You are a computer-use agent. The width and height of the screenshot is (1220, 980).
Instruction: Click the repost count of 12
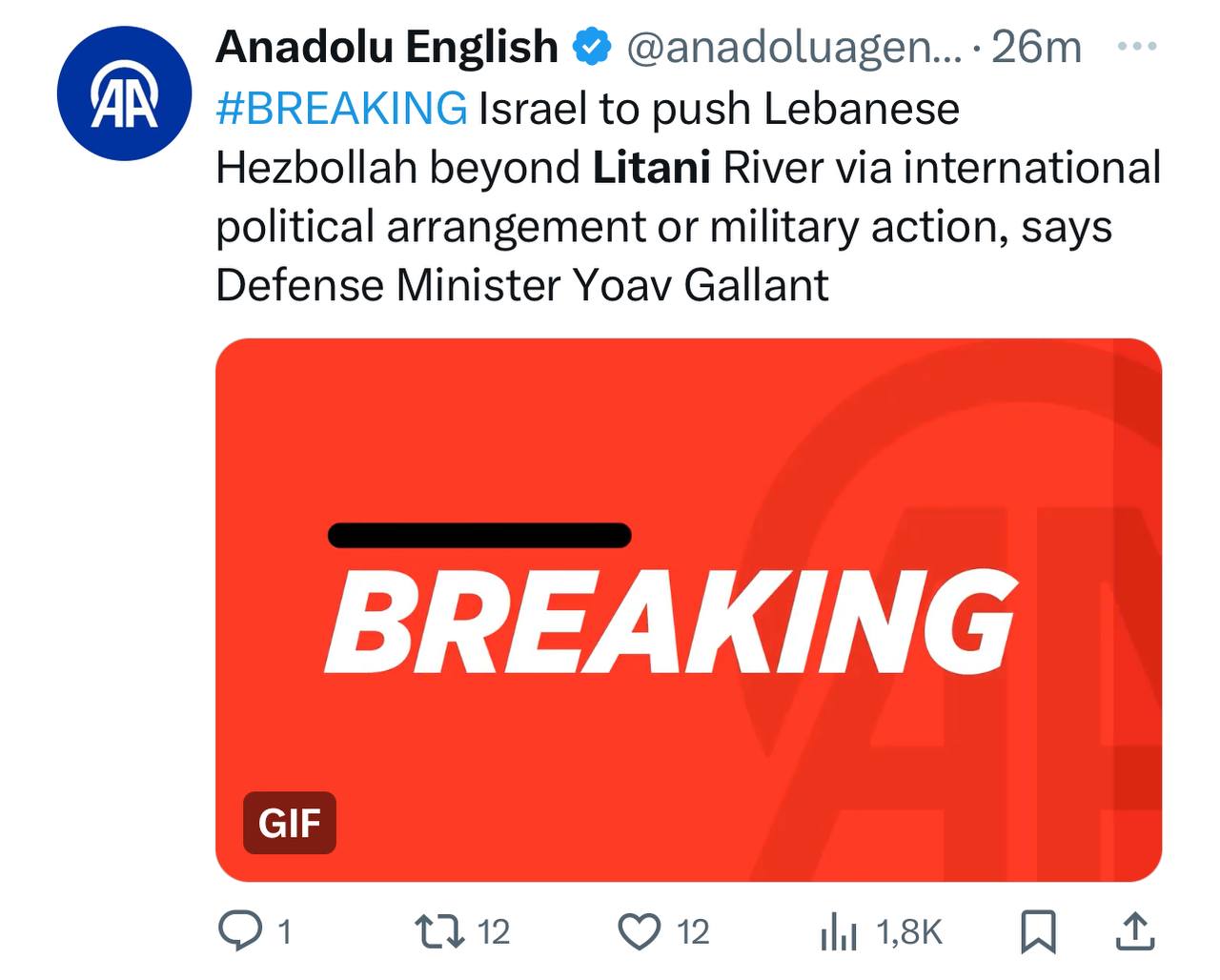pos(494,931)
